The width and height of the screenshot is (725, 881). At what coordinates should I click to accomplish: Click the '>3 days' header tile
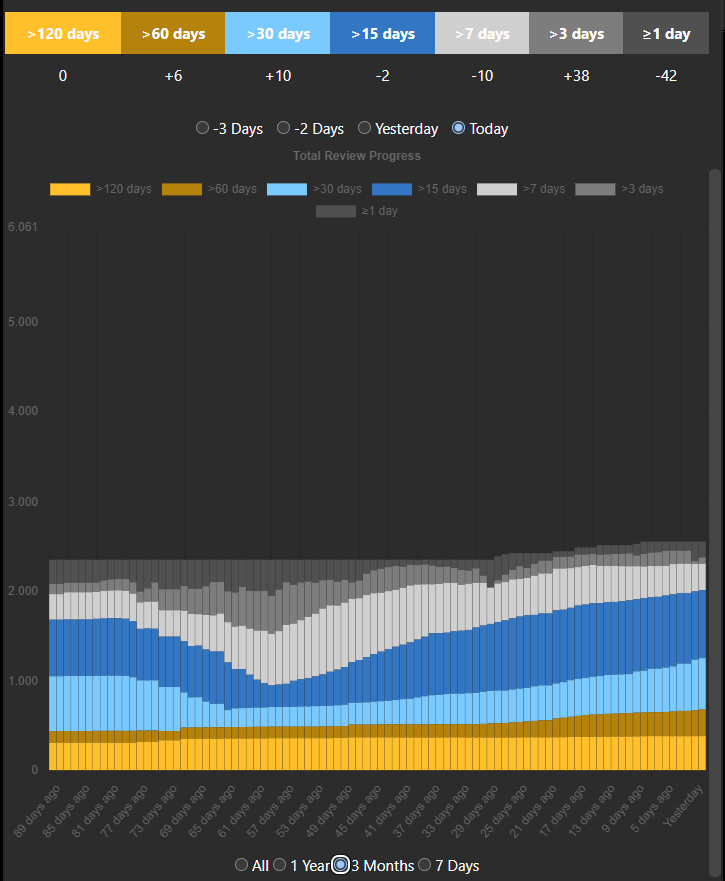576,34
